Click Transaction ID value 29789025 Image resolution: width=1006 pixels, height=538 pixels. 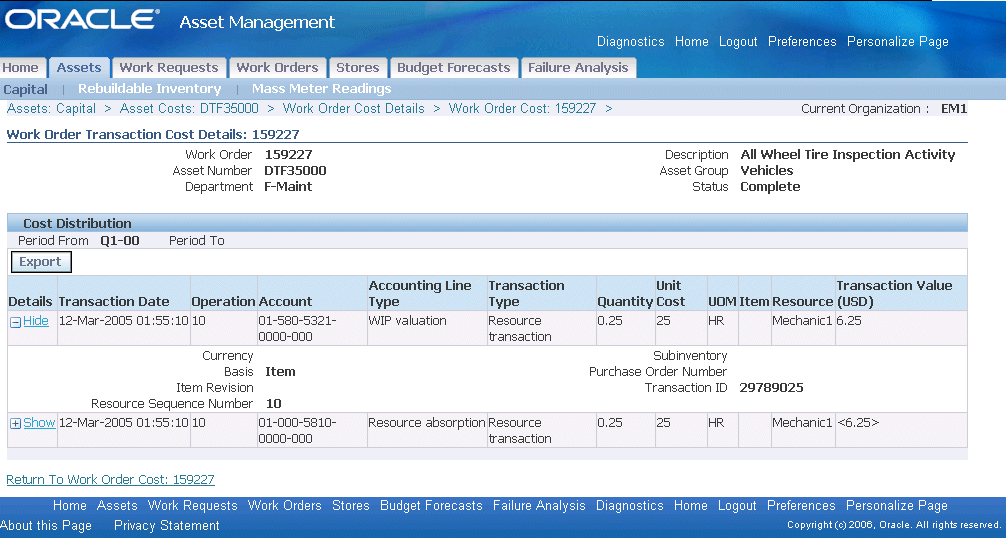coord(771,387)
